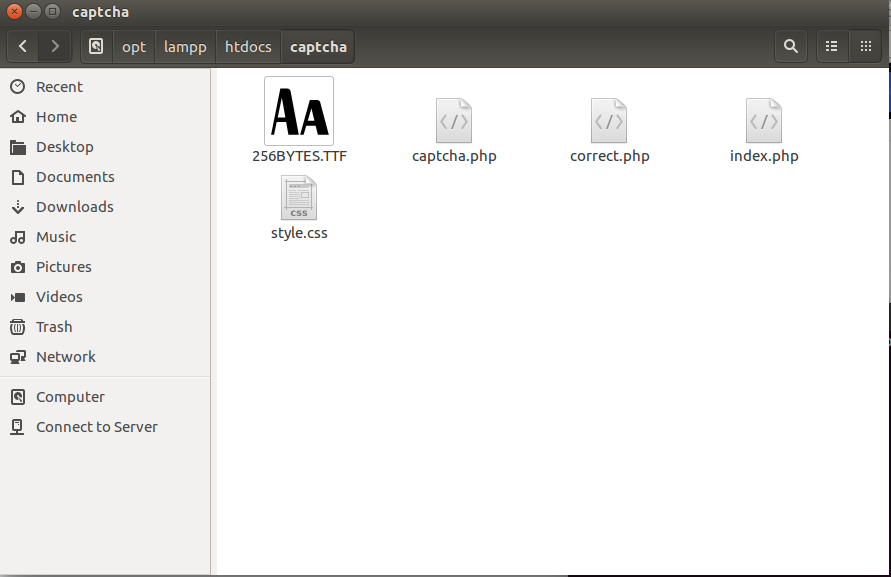The image size is (891, 577).
Task: Open Home label in sidebar
Action: (x=56, y=117)
